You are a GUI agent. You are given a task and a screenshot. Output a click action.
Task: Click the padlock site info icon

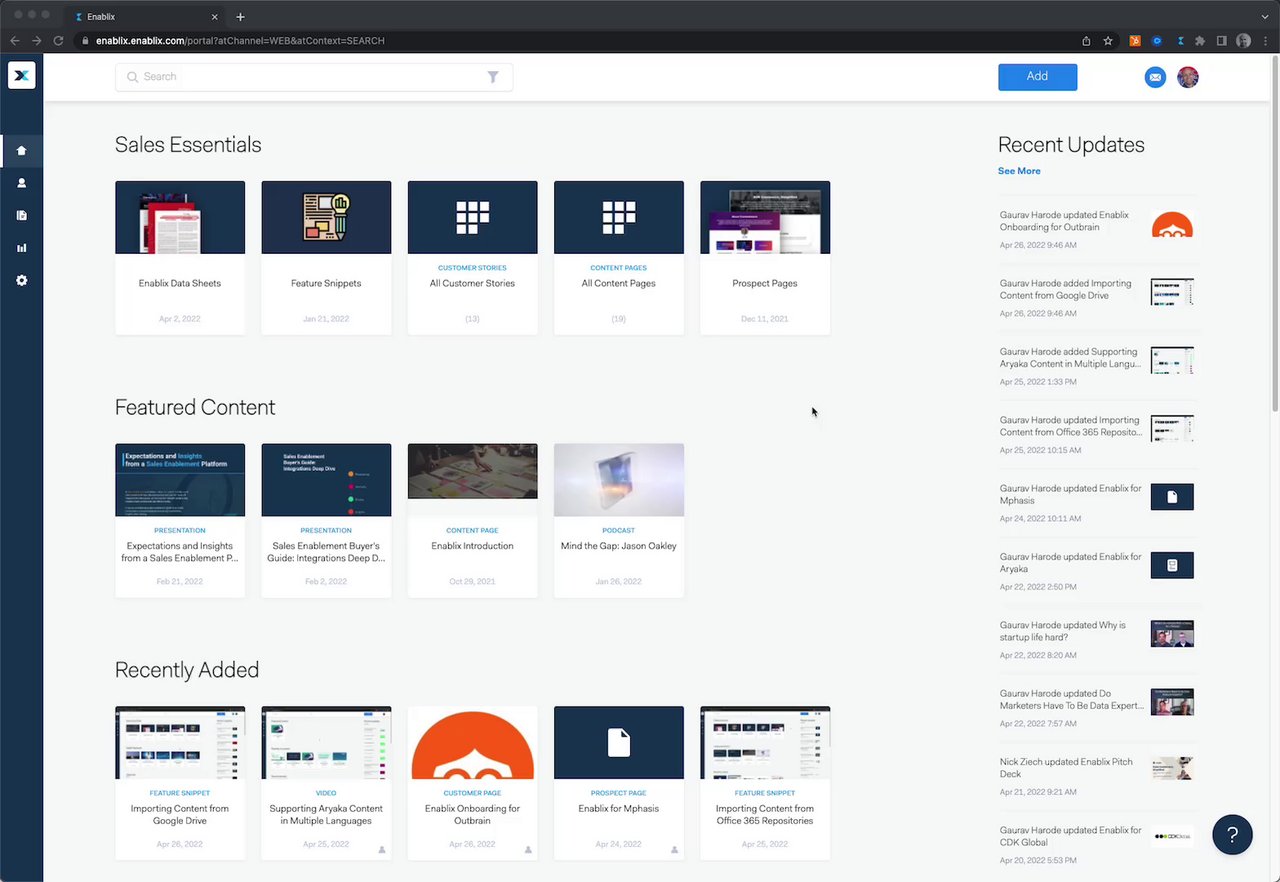point(86,41)
